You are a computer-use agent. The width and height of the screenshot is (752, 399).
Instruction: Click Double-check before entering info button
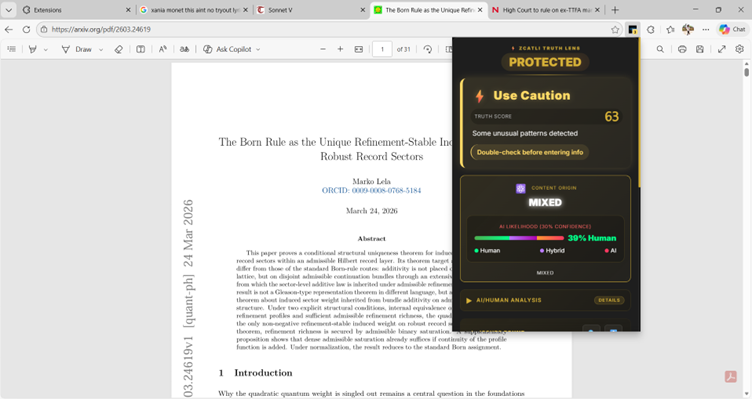point(530,152)
